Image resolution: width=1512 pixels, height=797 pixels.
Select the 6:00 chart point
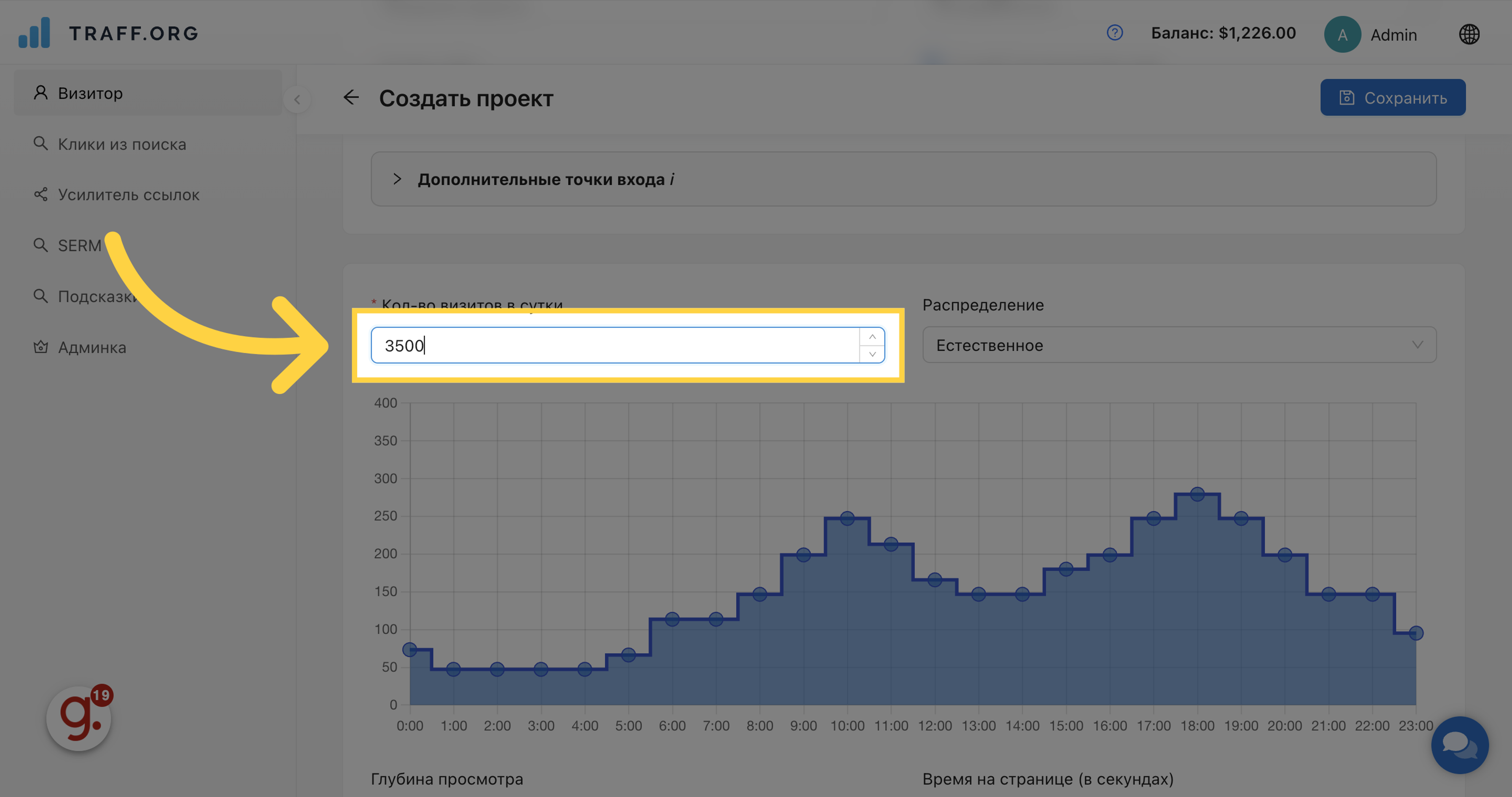(x=672, y=619)
